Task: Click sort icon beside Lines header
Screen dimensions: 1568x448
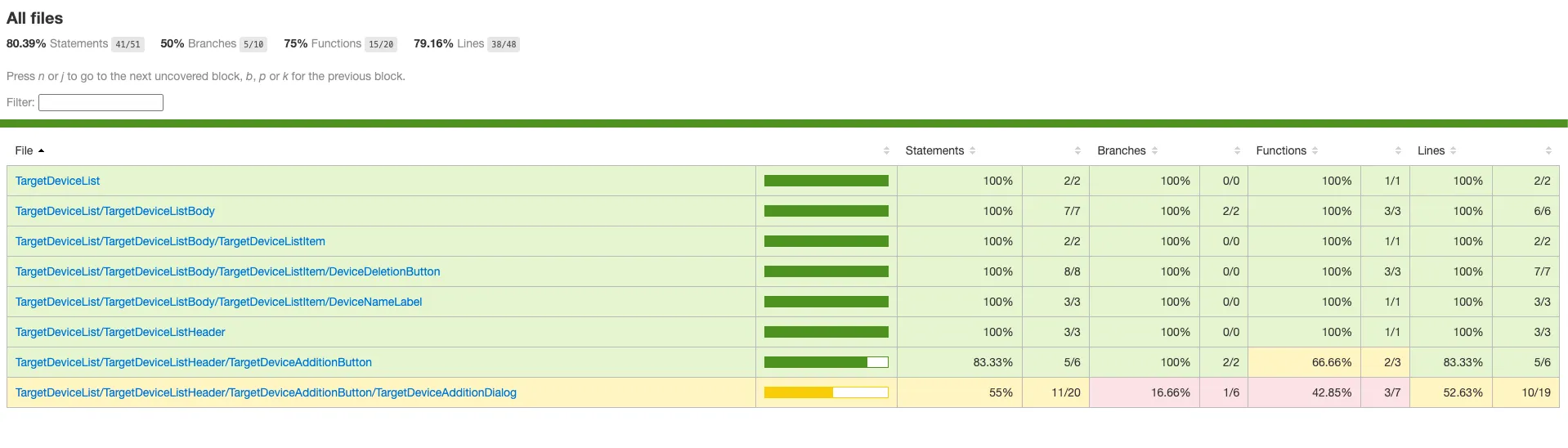Action: click(x=1453, y=151)
